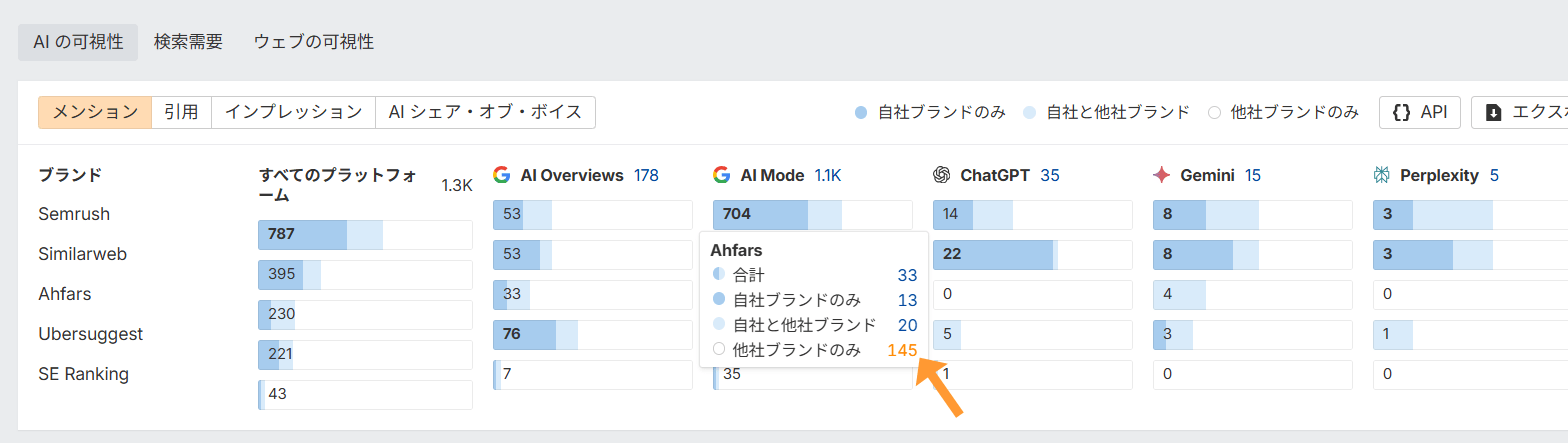Click the tooltip 他社ブランドのみ value 145

902,350
